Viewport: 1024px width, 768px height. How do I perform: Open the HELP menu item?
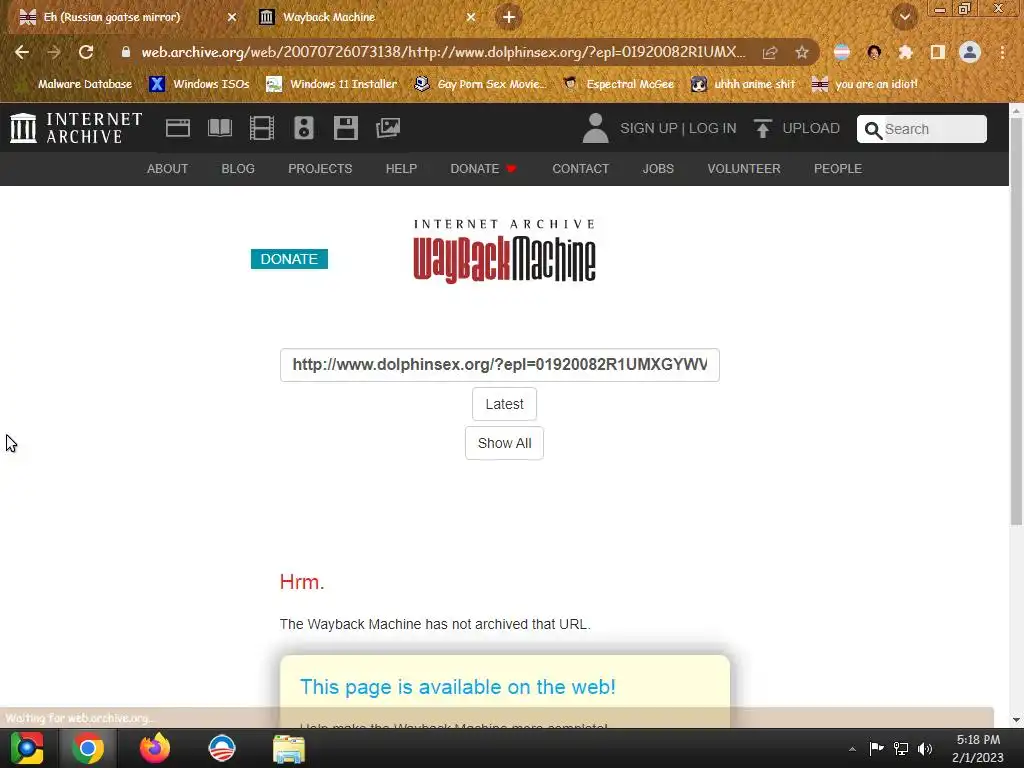(x=401, y=168)
